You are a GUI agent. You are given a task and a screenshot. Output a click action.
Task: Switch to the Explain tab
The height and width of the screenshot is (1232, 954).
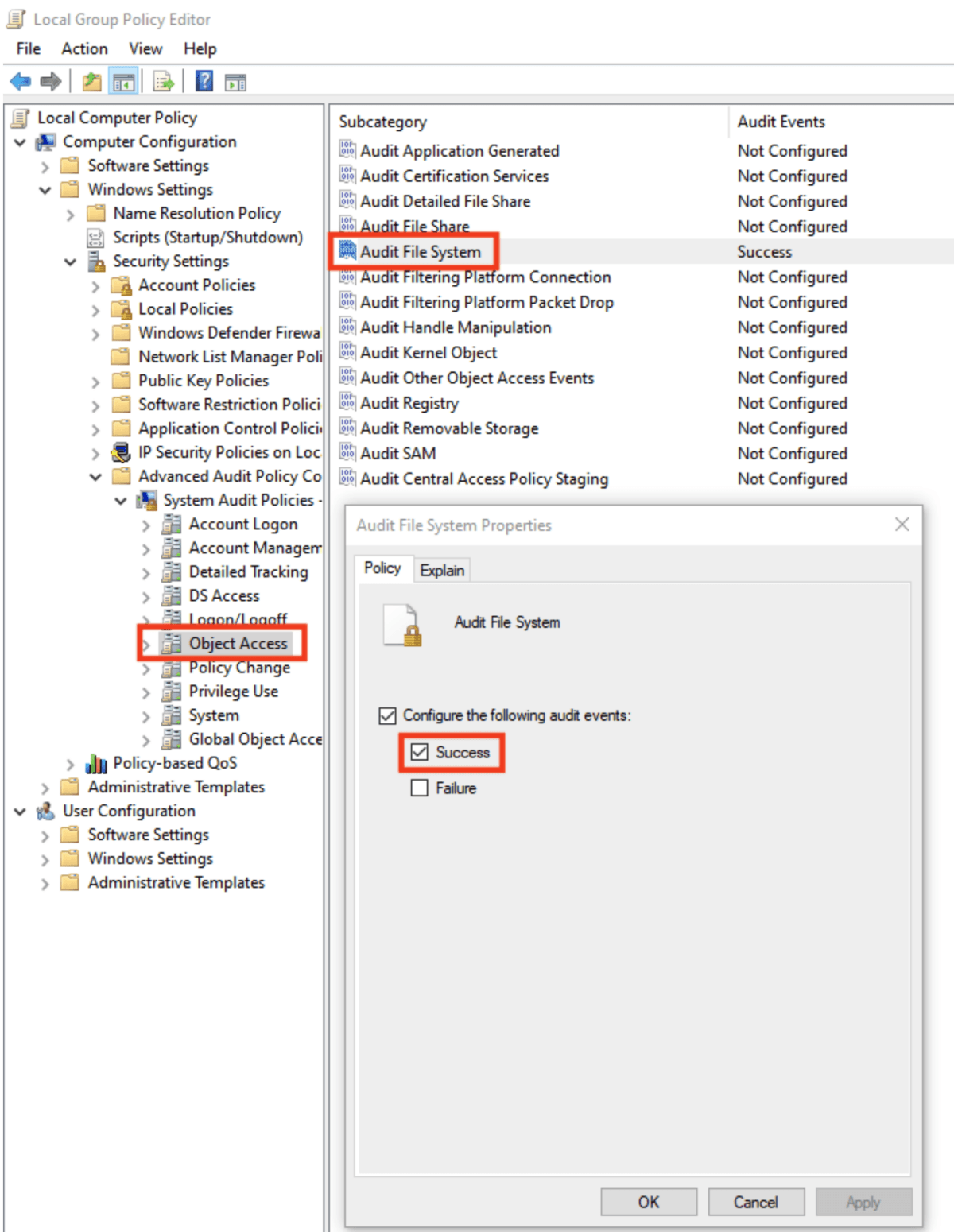click(x=442, y=570)
